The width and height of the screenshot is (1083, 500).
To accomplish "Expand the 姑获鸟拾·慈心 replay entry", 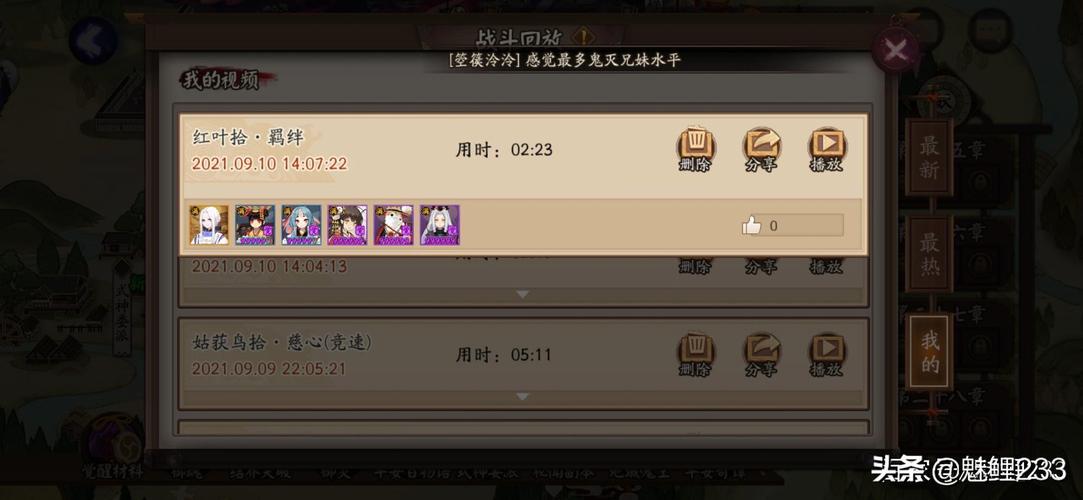I will [523, 397].
